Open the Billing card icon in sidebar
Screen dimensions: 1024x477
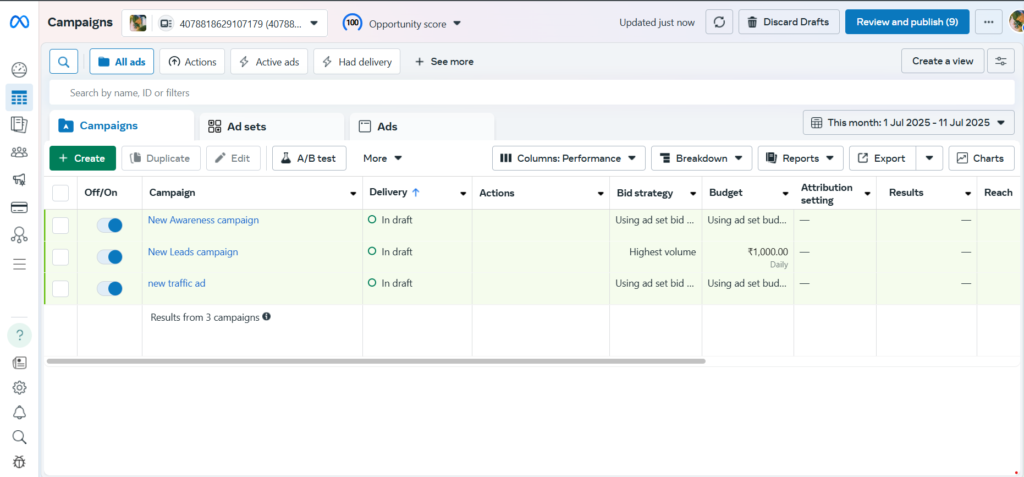tap(19, 208)
